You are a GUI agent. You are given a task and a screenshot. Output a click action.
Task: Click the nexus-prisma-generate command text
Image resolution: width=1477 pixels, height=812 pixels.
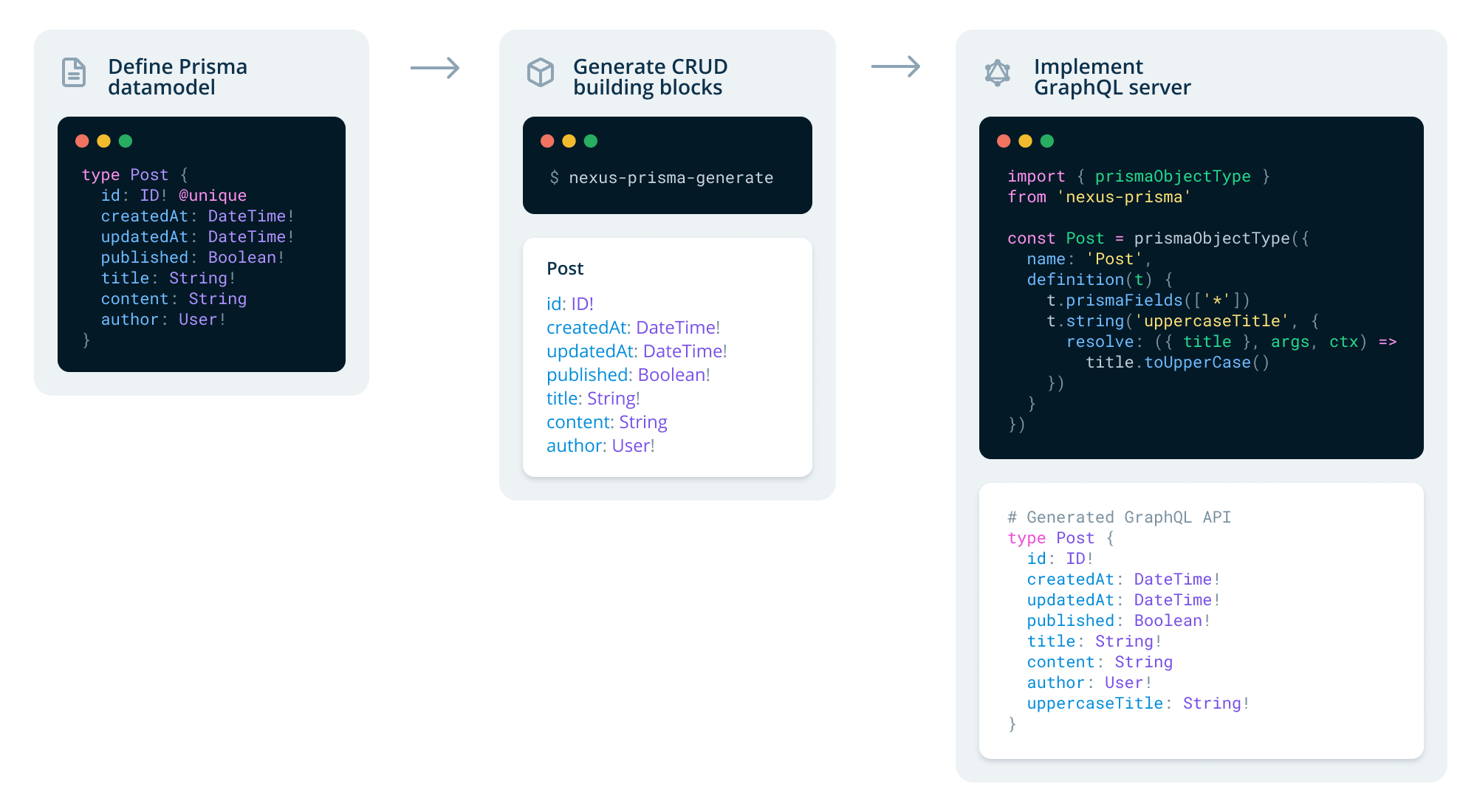tap(661, 177)
